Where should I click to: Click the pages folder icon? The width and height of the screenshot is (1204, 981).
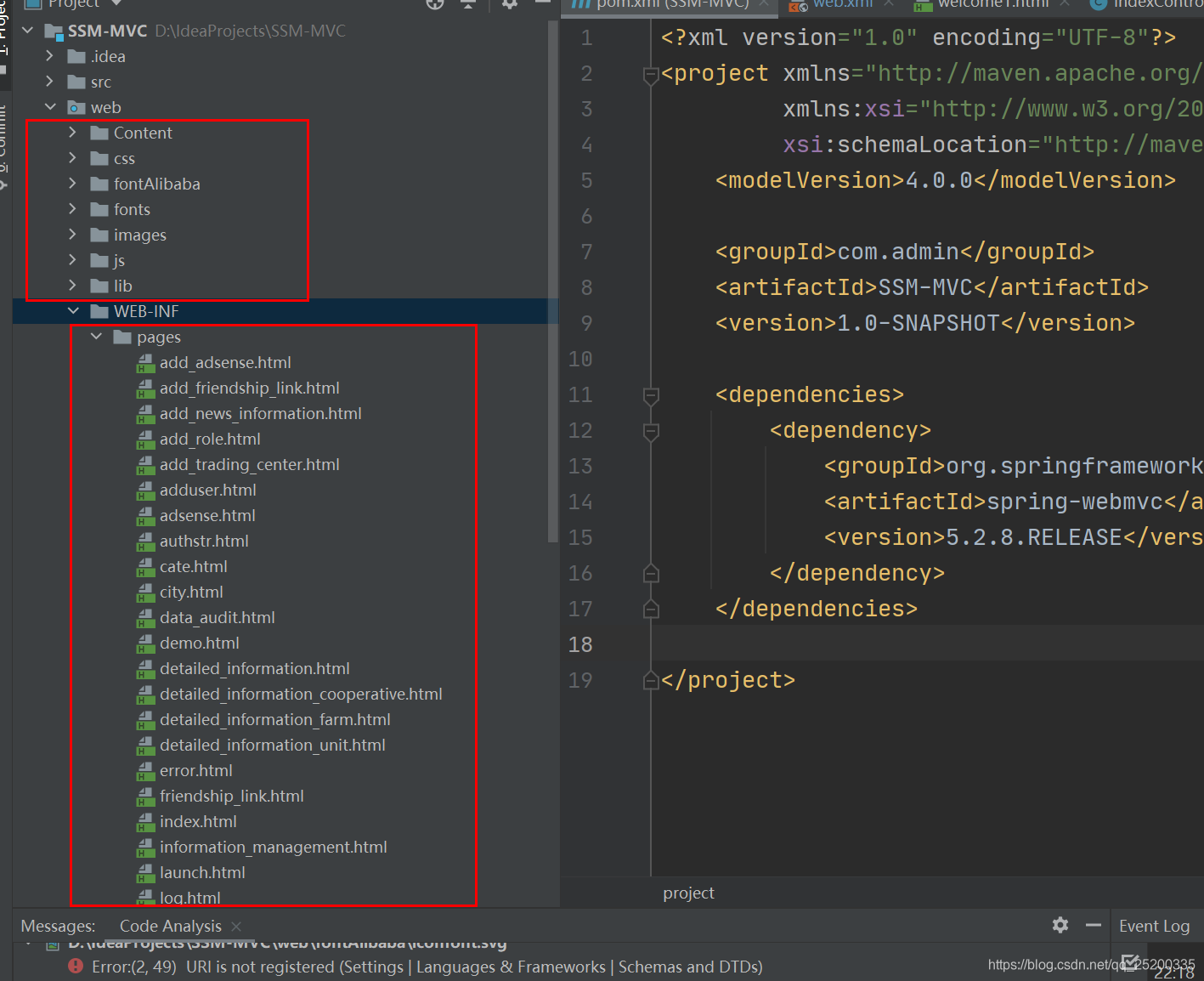(122, 337)
